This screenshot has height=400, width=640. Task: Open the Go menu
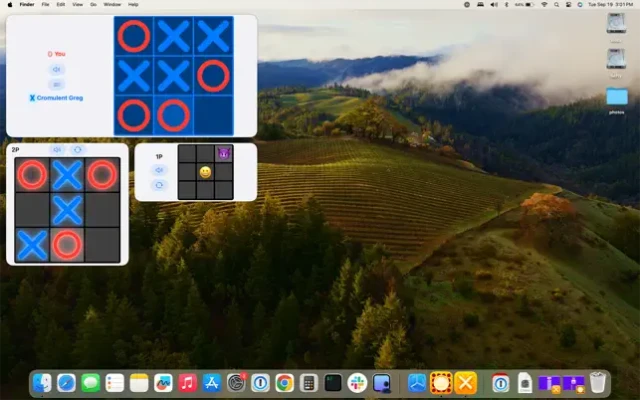(x=91, y=5)
